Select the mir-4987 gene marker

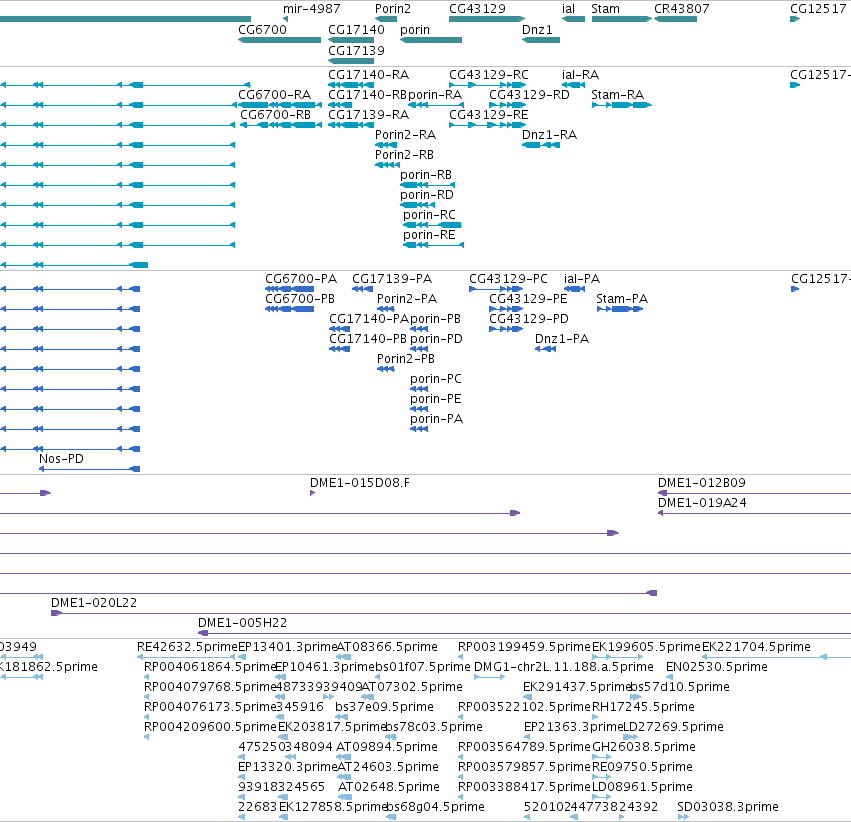(285, 20)
